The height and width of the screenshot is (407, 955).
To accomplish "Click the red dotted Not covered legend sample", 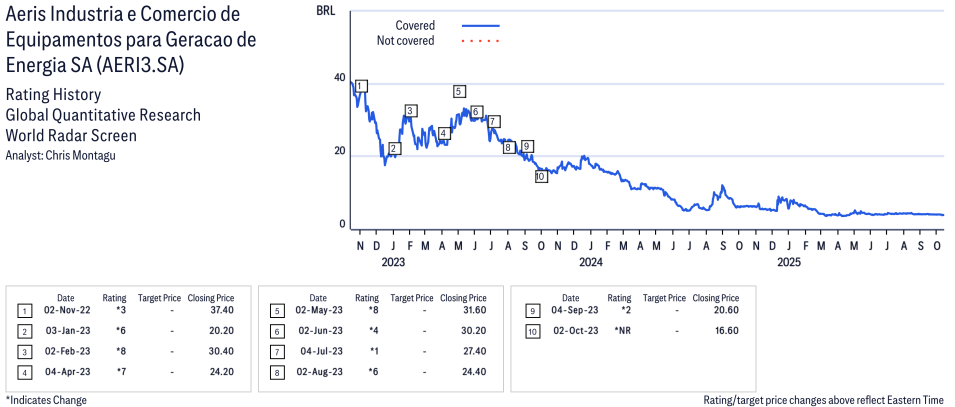I will pos(481,41).
